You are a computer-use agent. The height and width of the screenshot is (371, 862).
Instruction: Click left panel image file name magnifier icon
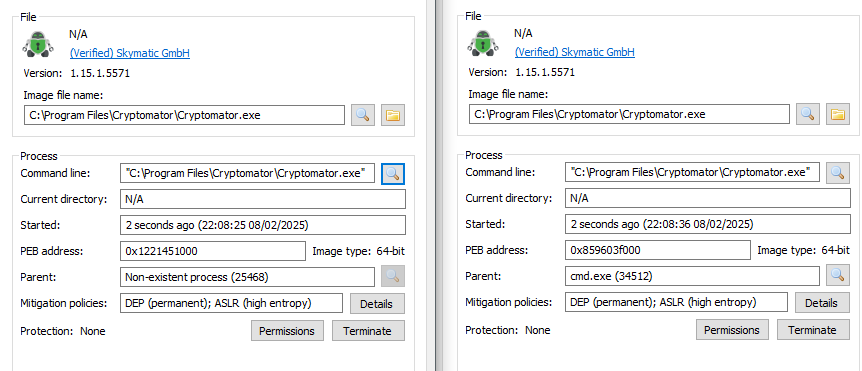[x=363, y=115]
